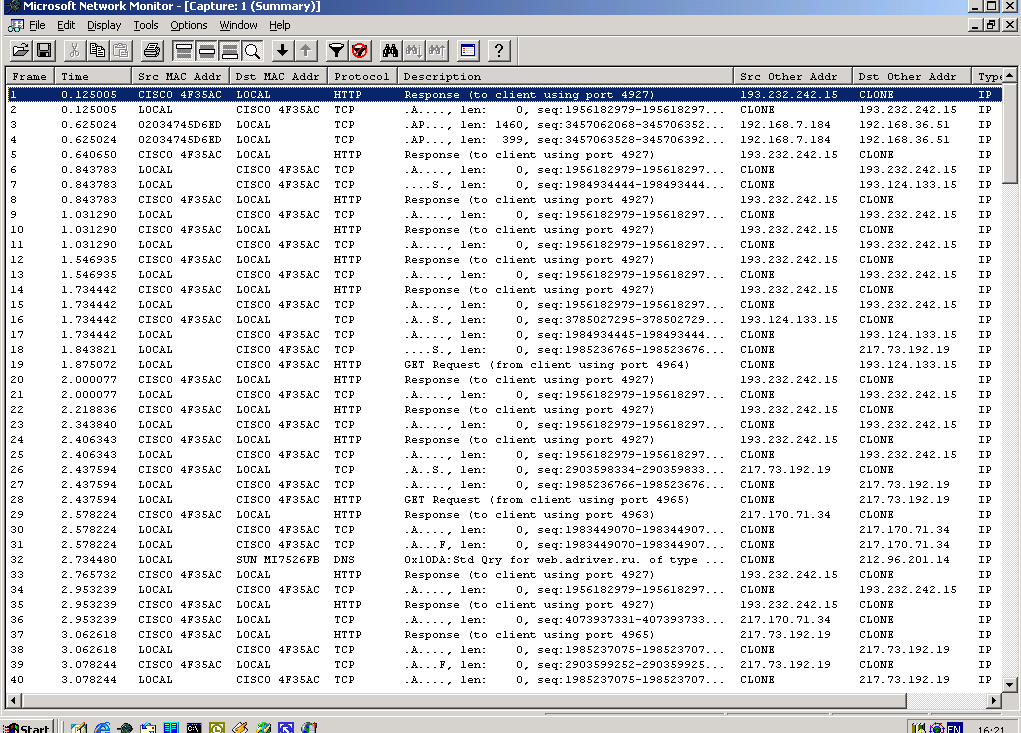Open the Edit menu
Image resolution: width=1021 pixels, height=733 pixels.
tap(66, 25)
